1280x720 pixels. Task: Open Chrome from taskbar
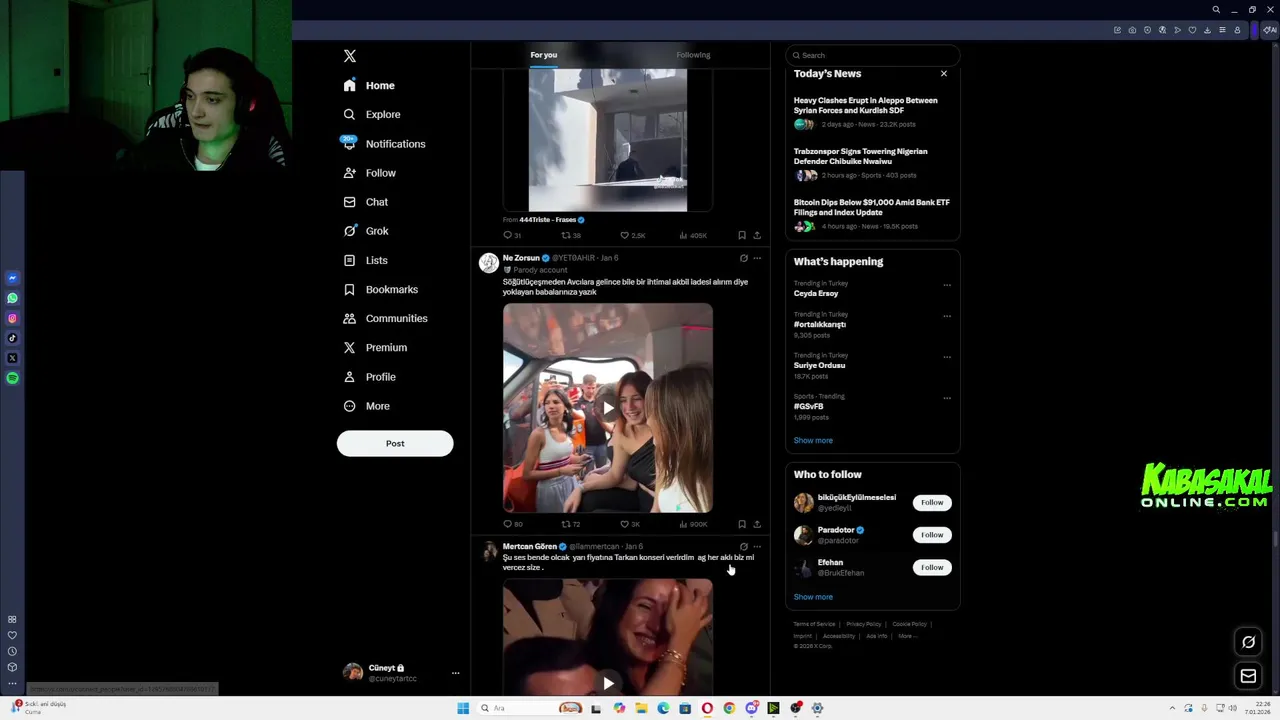pyautogui.click(x=729, y=708)
